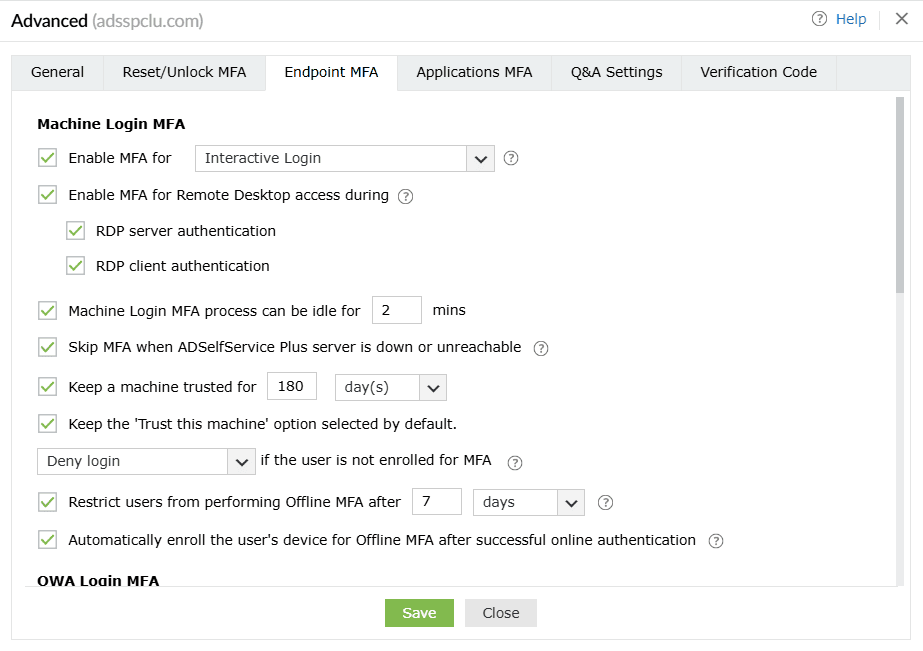Image resolution: width=923 pixels, height=651 pixels.
Task: Open the Deny login dropdown
Action: [x=241, y=461]
